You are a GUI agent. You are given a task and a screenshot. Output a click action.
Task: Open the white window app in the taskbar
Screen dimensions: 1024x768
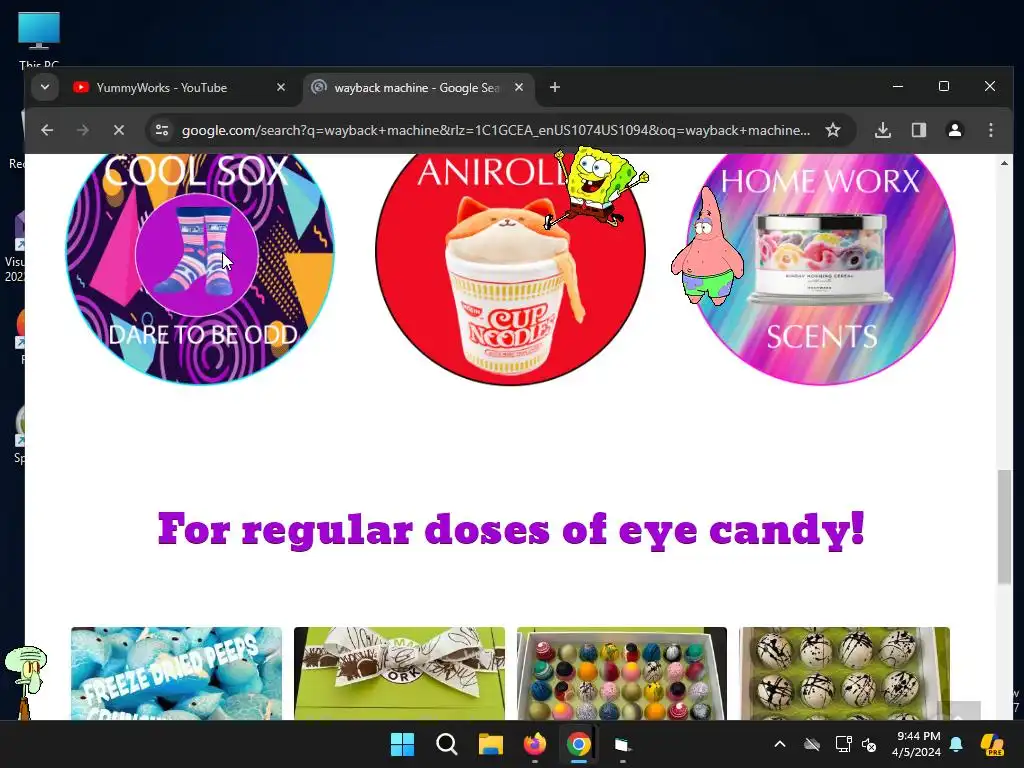pyautogui.click(x=622, y=744)
